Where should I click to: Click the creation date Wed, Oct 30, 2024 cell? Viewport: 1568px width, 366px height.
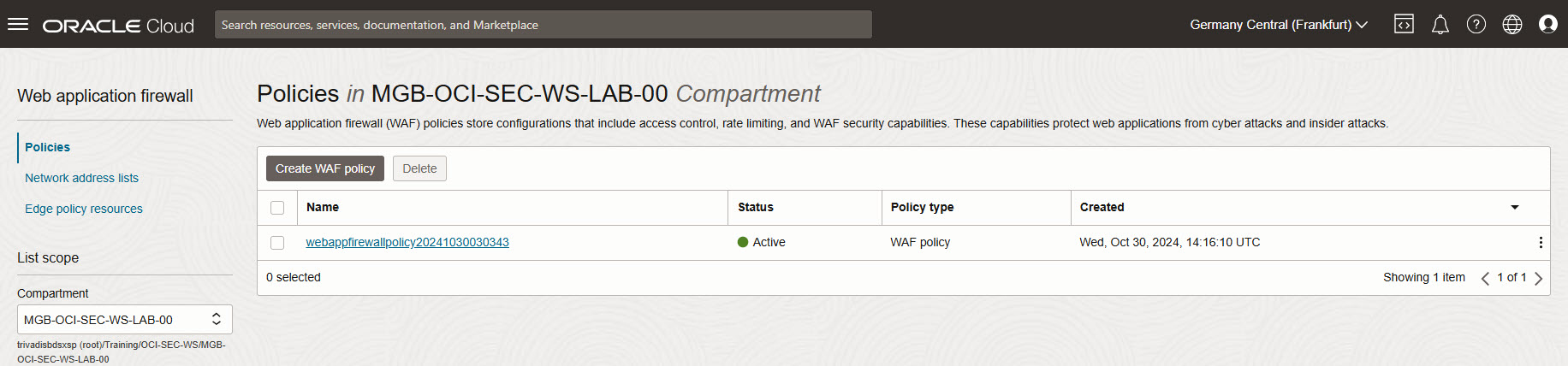point(1170,243)
